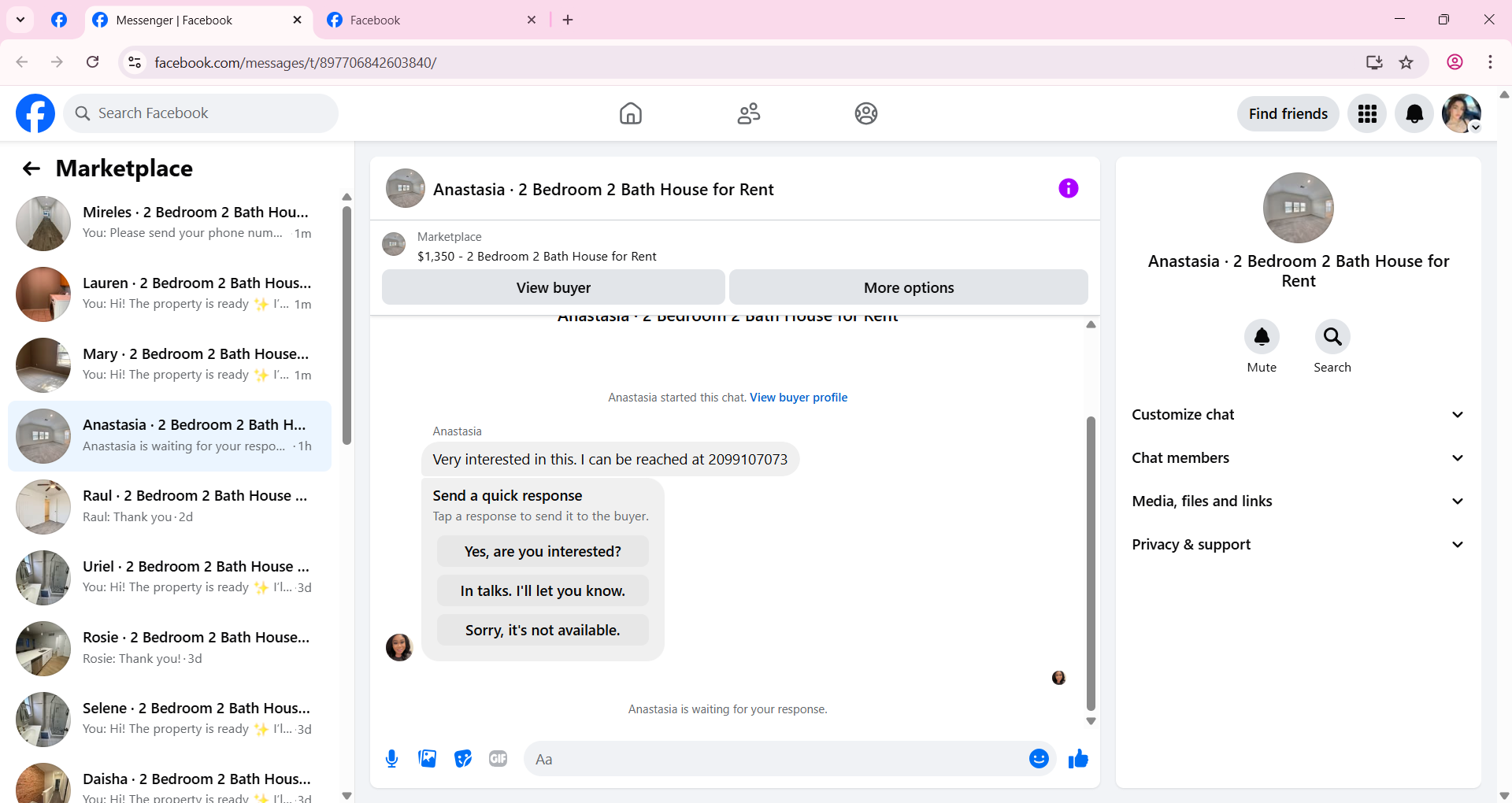Open Raul conversation in the list
Image resolution: width=1512 pixels, height=803 pixels.
169,507
